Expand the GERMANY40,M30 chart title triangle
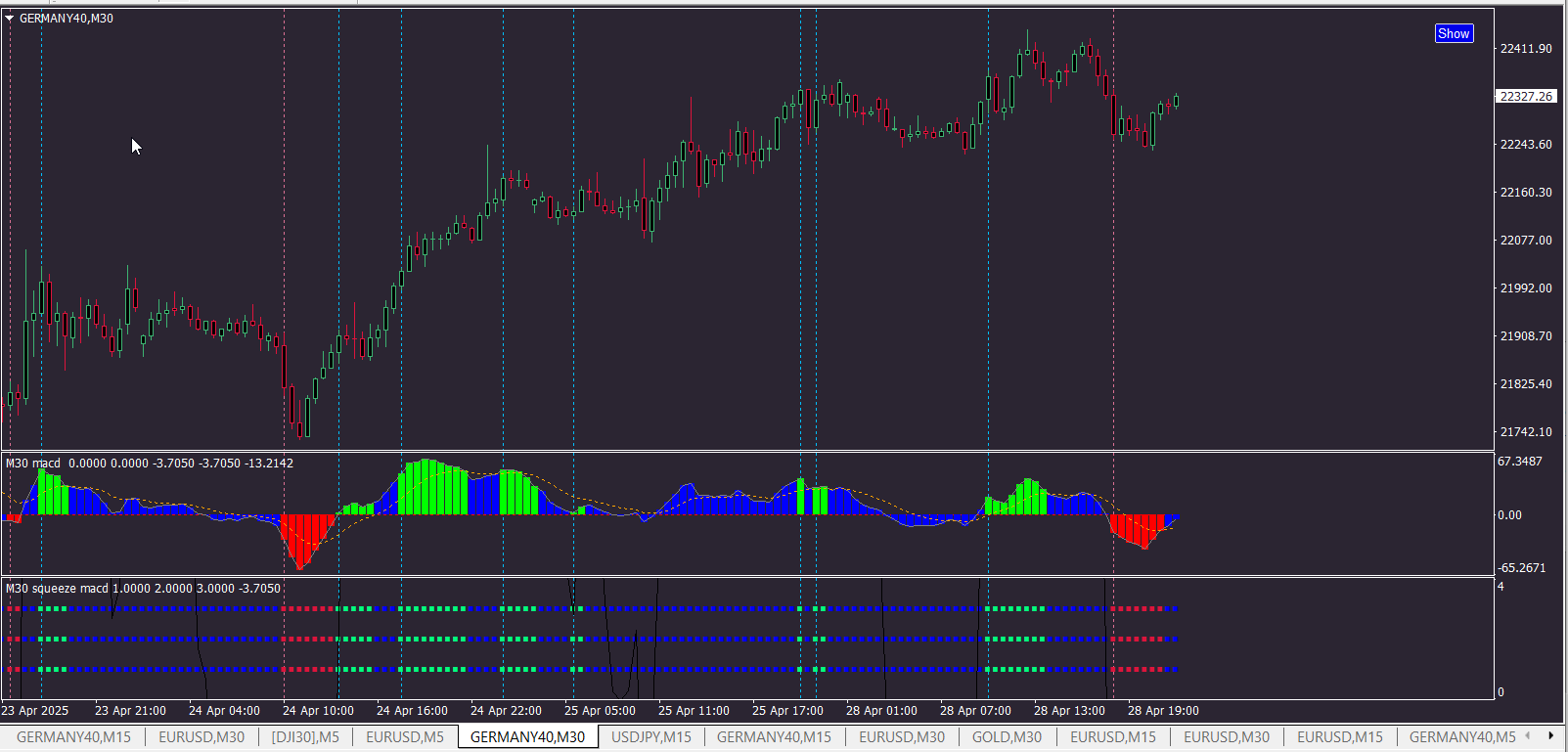 point(9,19)
